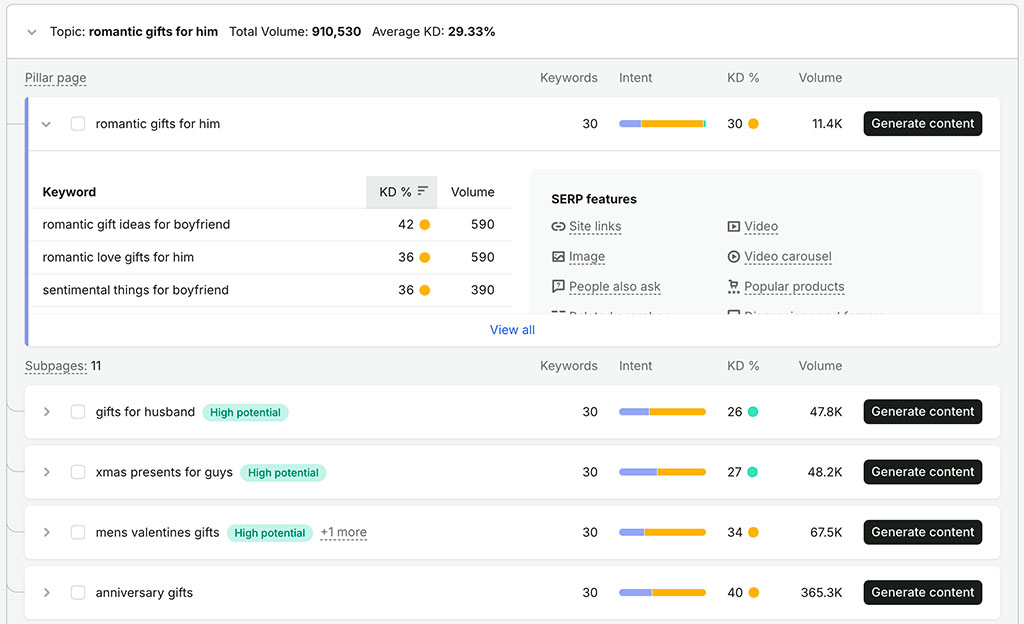The image size is (1024, 624).
Task: Expand the gifts for husband subpage
Action: 46,412
